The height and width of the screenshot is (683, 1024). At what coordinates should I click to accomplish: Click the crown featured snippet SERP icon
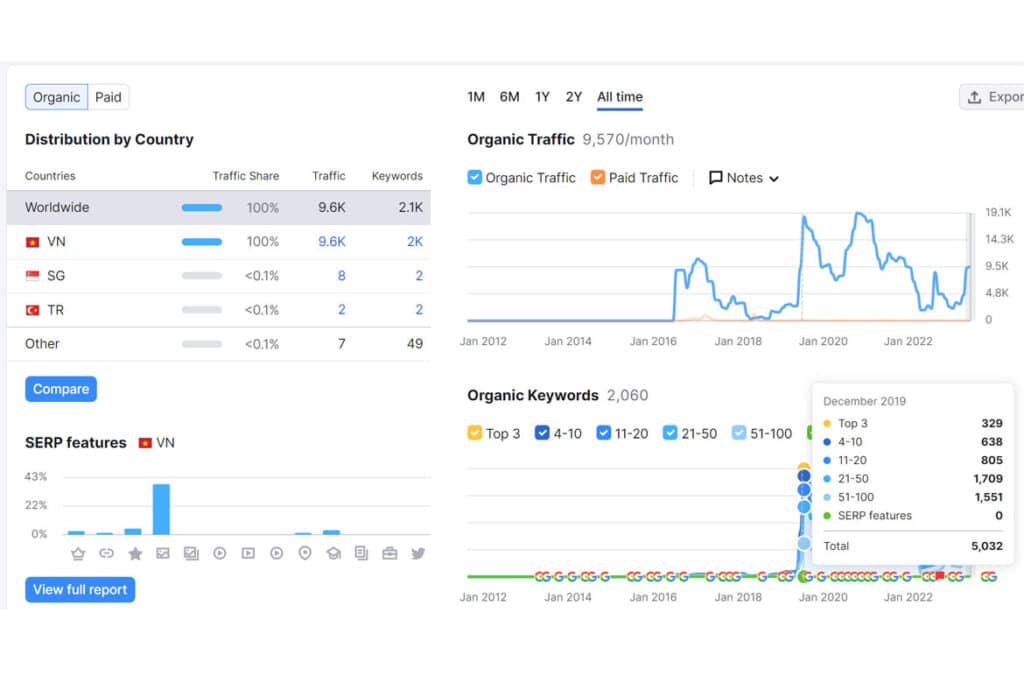coord(78,554)
